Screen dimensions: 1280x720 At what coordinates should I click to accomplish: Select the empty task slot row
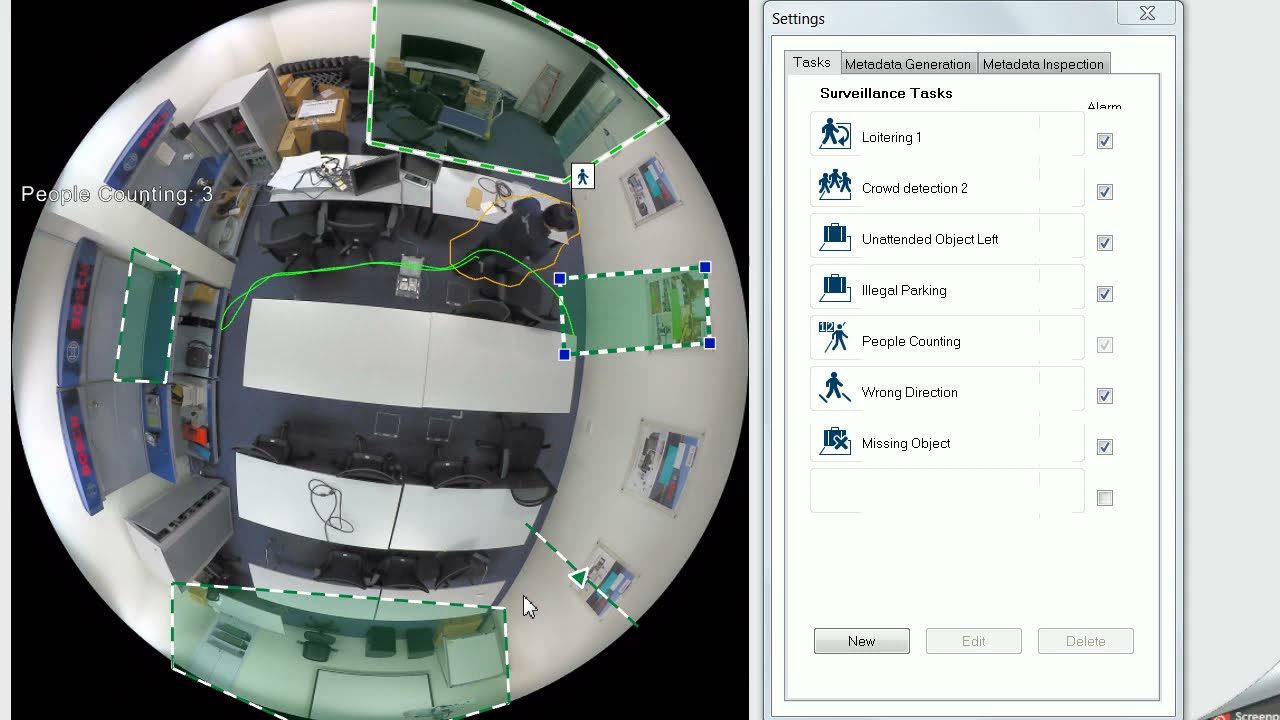point(947,492)
